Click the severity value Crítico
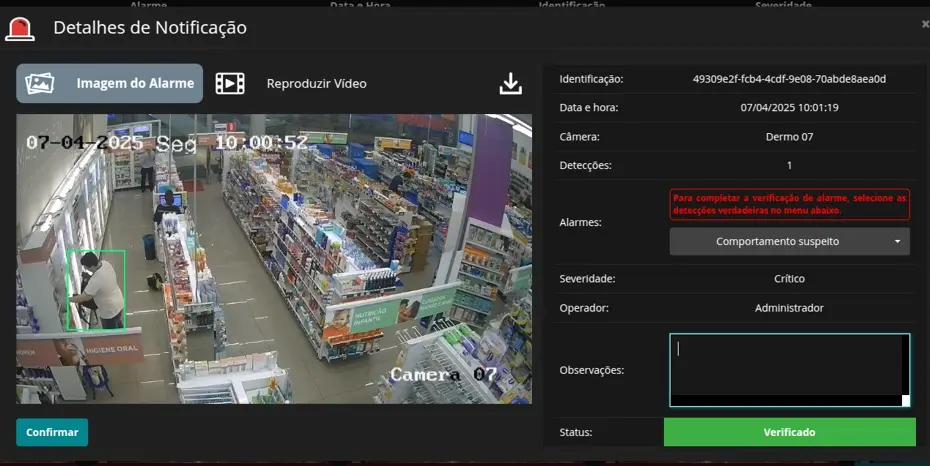The height and width of the screenshot is (466, 930). tap(789, 279)
